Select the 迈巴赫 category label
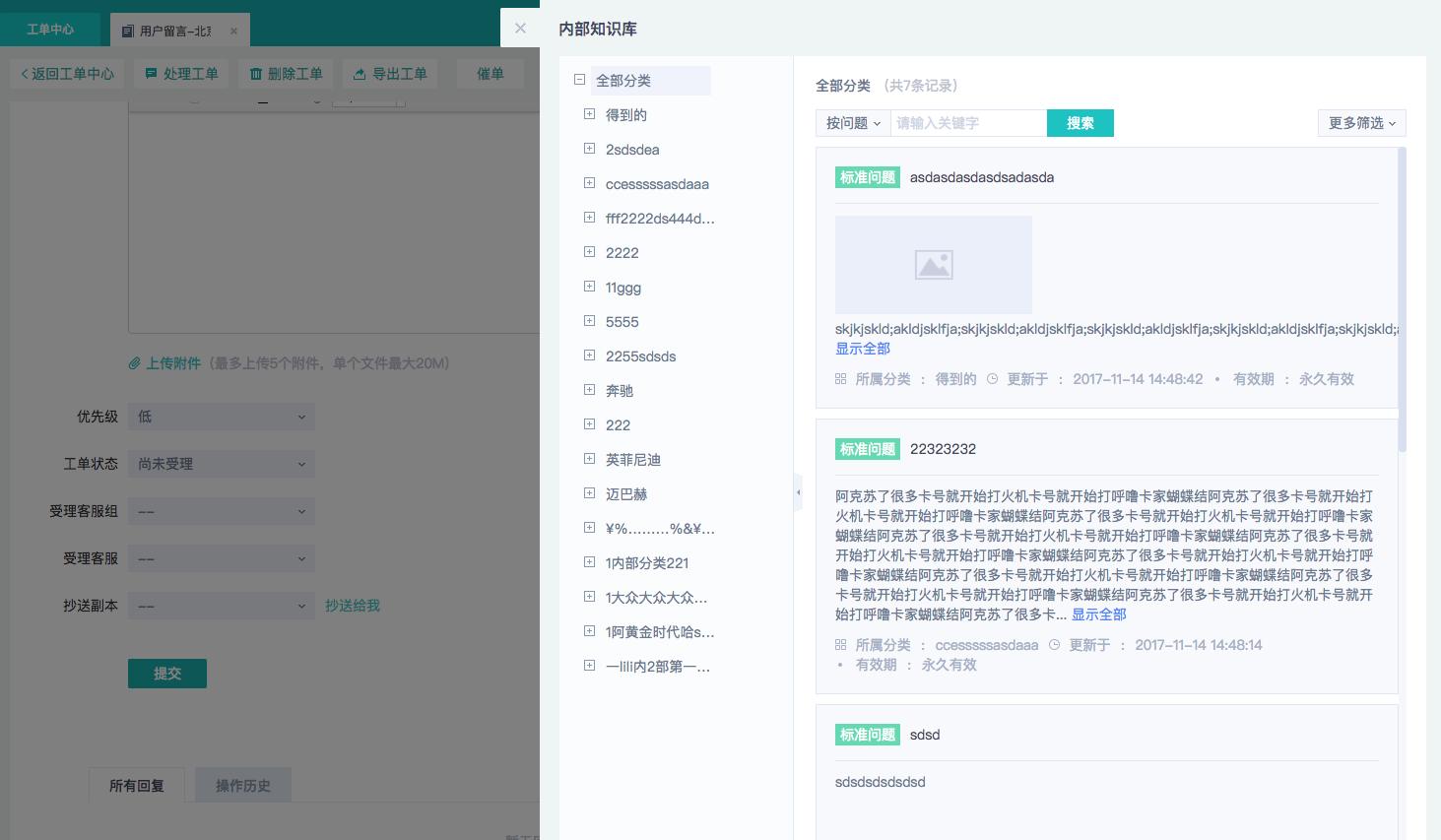Viewport: 1441px width, 840px height. point(626,494)
